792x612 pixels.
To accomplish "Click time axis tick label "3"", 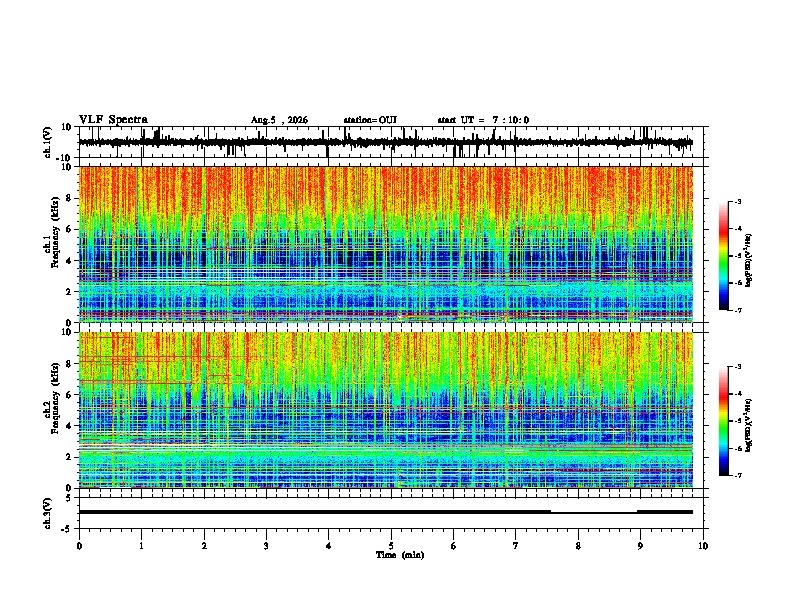I will pyautogui.click(x=266, y=546).
